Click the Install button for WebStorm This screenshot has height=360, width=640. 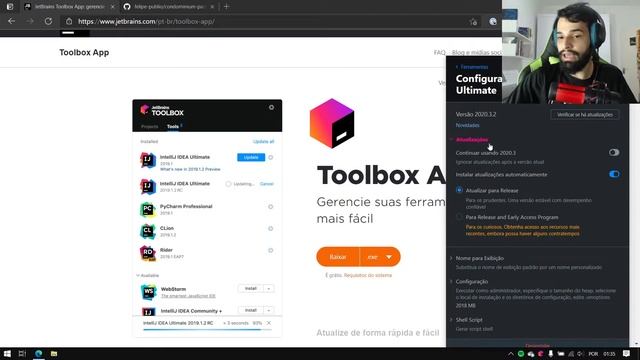(x=251, y=289)
